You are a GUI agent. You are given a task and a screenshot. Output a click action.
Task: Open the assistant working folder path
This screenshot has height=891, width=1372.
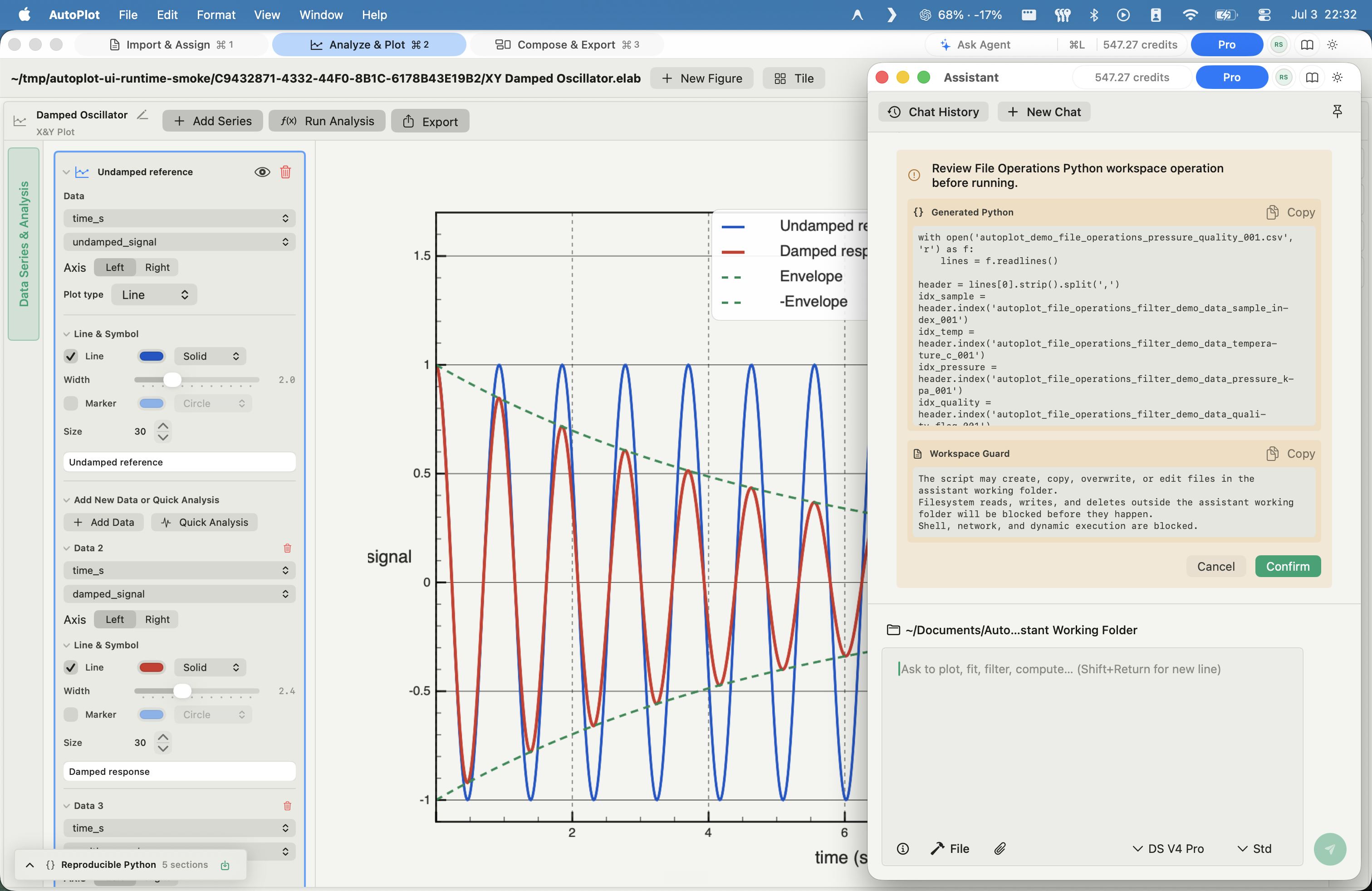pyautogui.click(x=1012, y=630)
